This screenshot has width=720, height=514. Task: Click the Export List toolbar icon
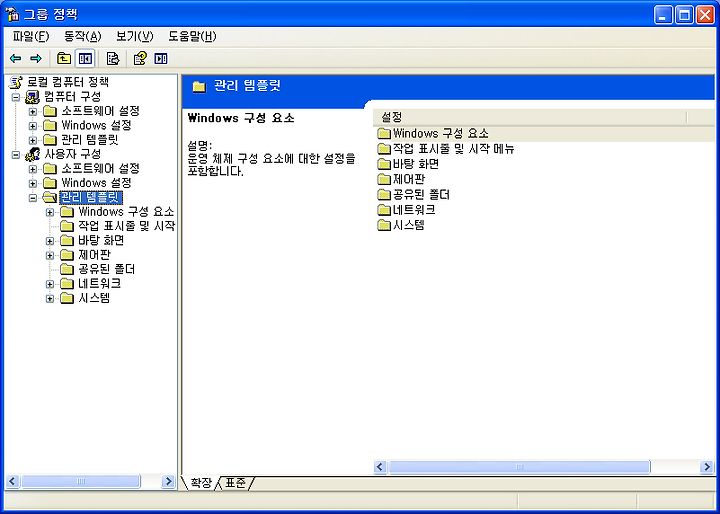pos(112,58)
